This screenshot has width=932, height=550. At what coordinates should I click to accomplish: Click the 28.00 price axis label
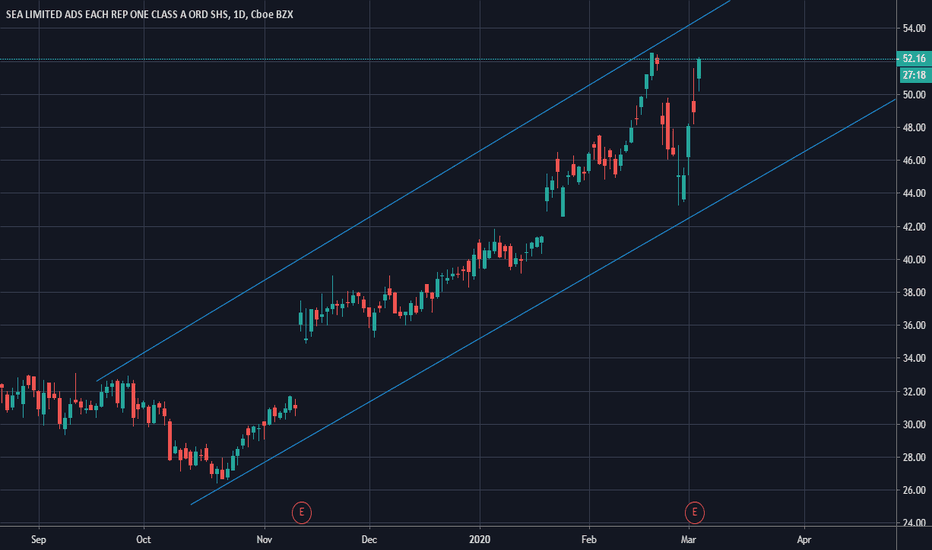tap(914, 457)
